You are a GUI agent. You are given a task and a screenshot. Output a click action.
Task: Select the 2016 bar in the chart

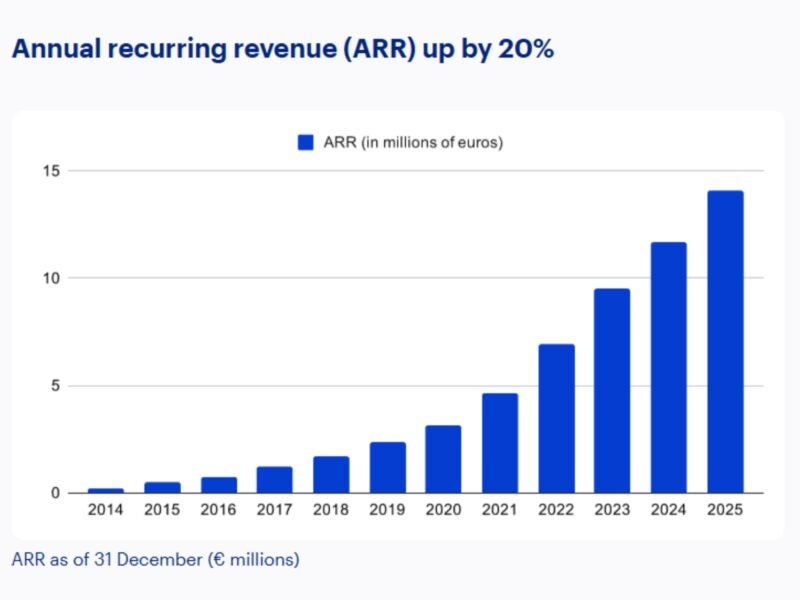click(x=219, y=485)
